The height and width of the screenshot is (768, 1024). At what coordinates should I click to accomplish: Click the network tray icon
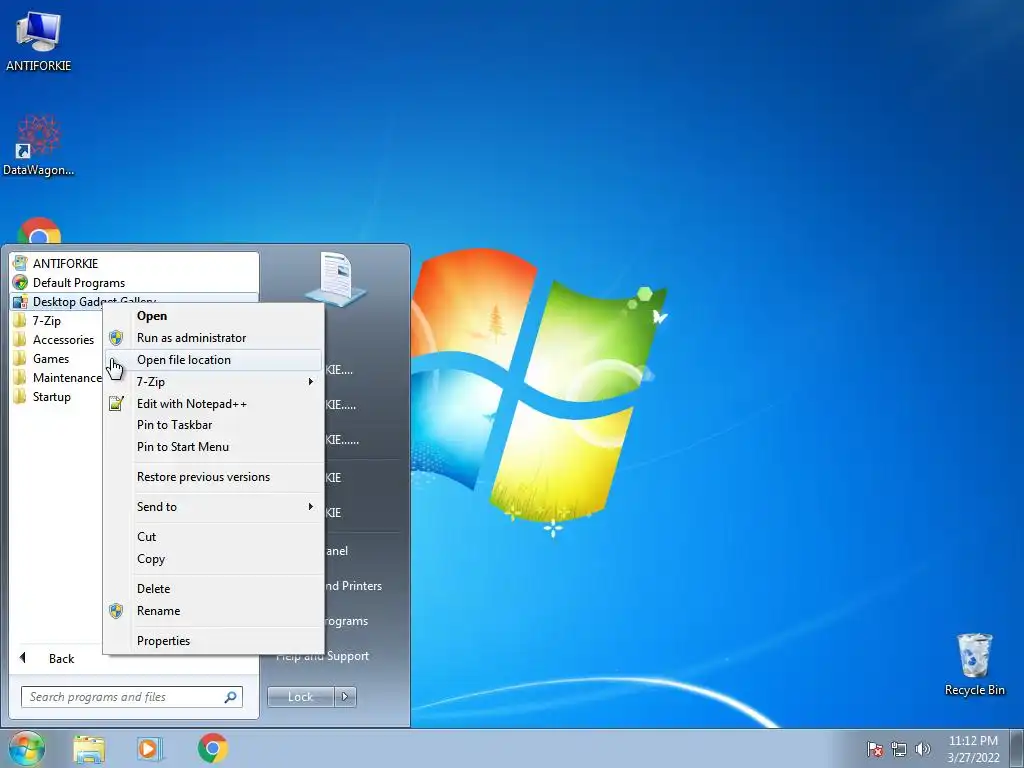[899, 749]
